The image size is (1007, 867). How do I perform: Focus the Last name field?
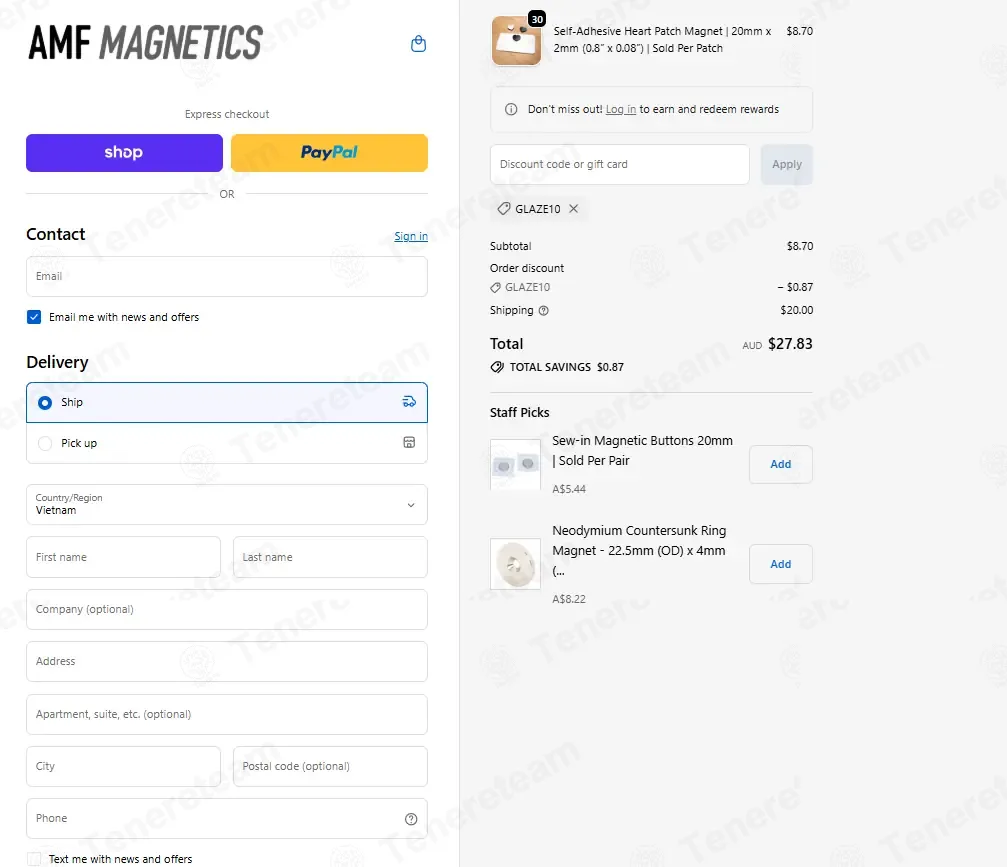point(330,557)
